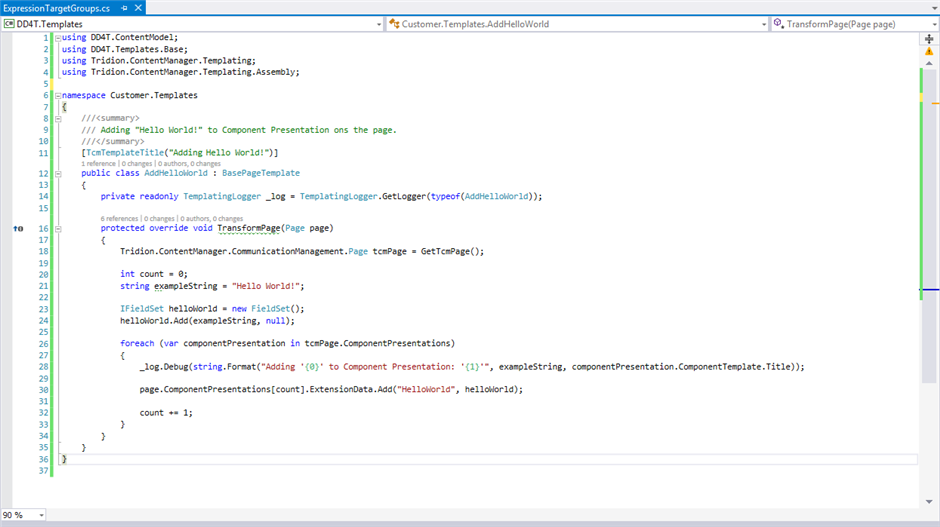Click the scrollbar up arrow
The width and height of the screenshot is (940, 527).
(929, 62)
